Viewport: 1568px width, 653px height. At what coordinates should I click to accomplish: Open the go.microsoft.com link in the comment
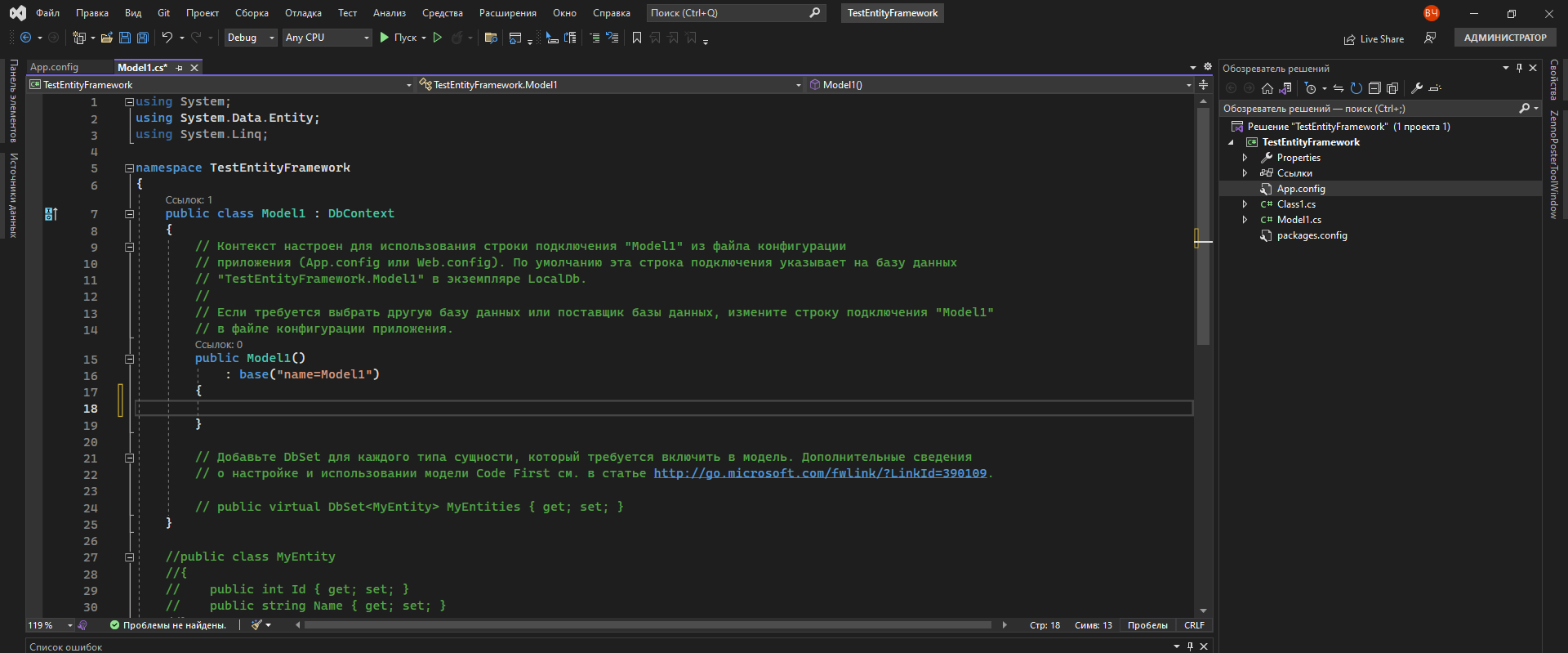click(x=819, y=473)
